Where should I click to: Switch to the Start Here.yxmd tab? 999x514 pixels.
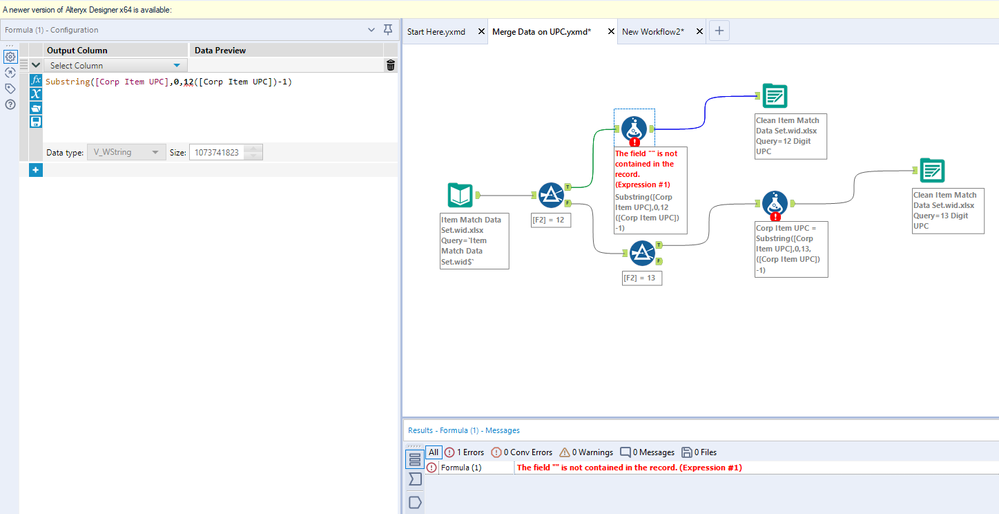(x=438, y=31)
